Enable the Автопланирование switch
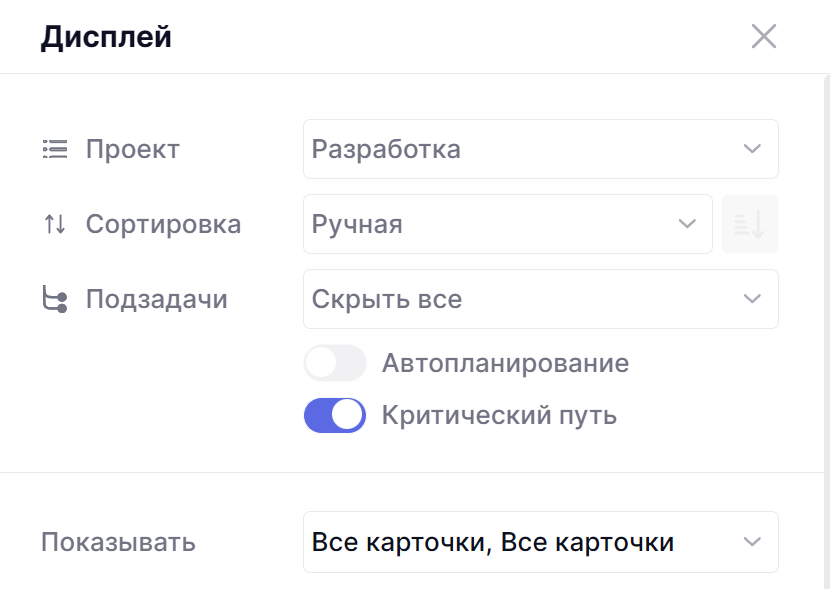 (x=335, y=363)
